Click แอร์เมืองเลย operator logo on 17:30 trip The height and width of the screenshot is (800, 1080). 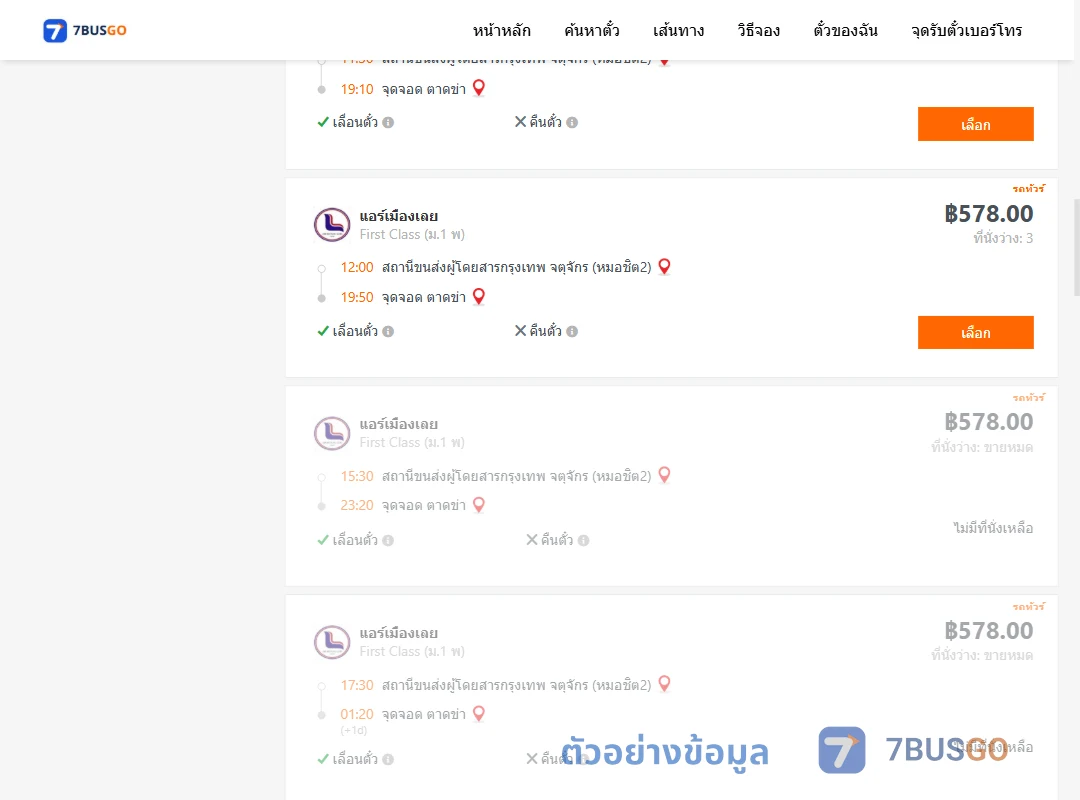[x=332, y=642]
